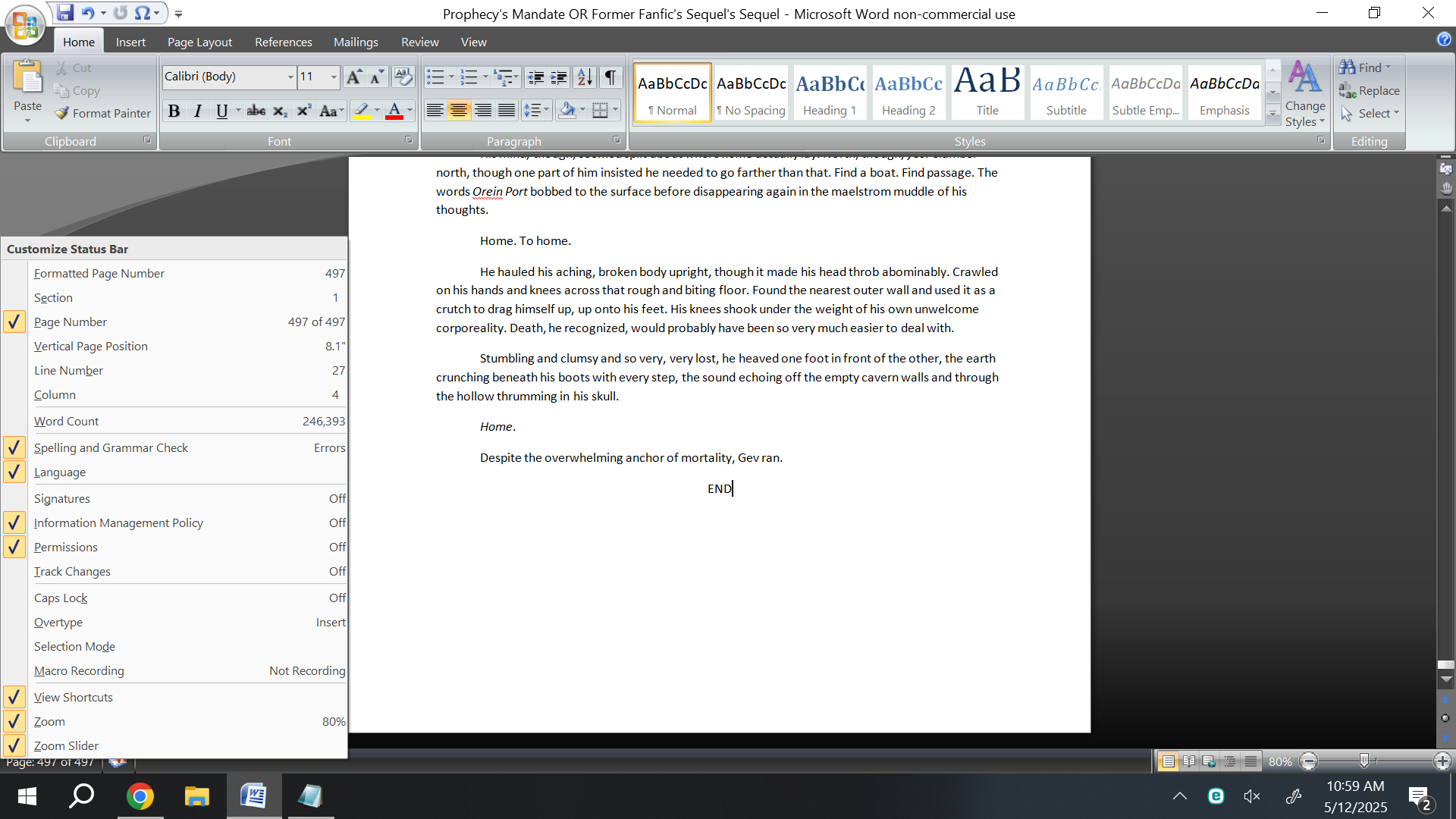Apply superscript formatting
The height and width of the screenshot is (819, 1456).
[x=304, y=111]
